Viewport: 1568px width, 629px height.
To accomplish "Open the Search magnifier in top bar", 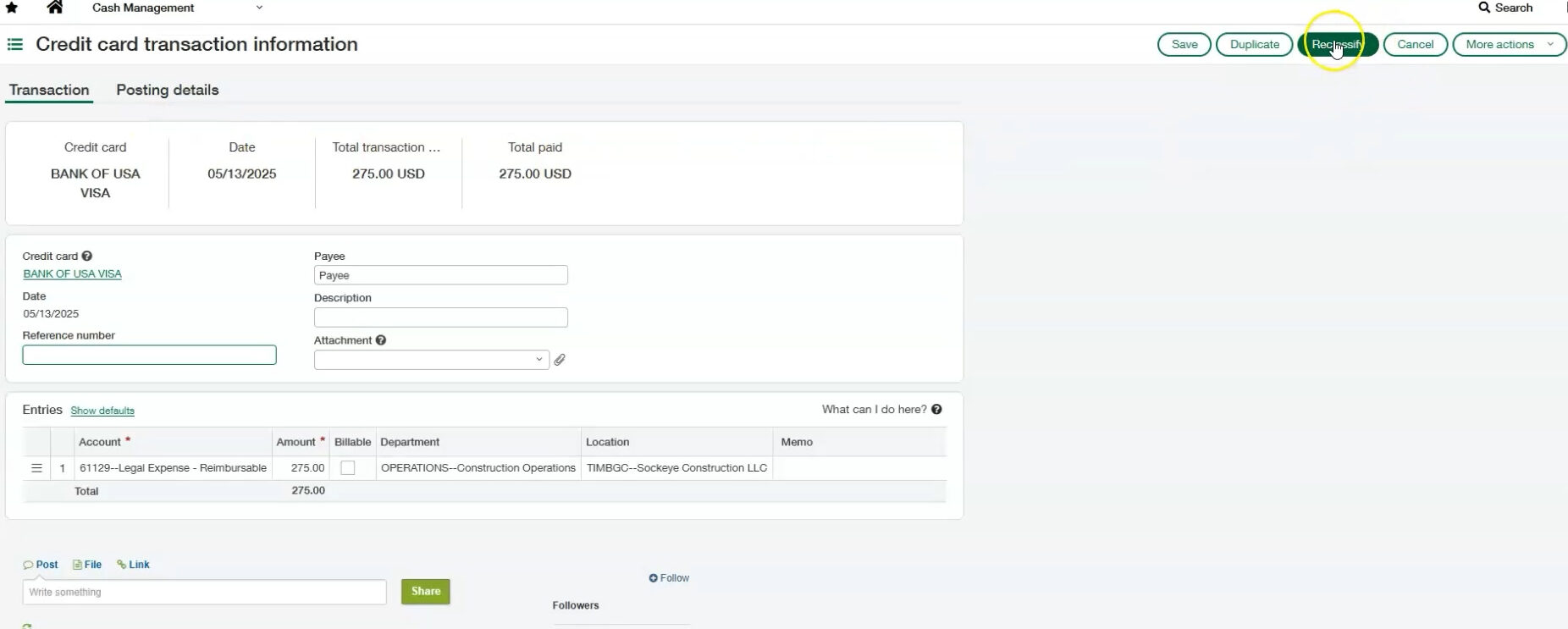I will (1484, 8).
